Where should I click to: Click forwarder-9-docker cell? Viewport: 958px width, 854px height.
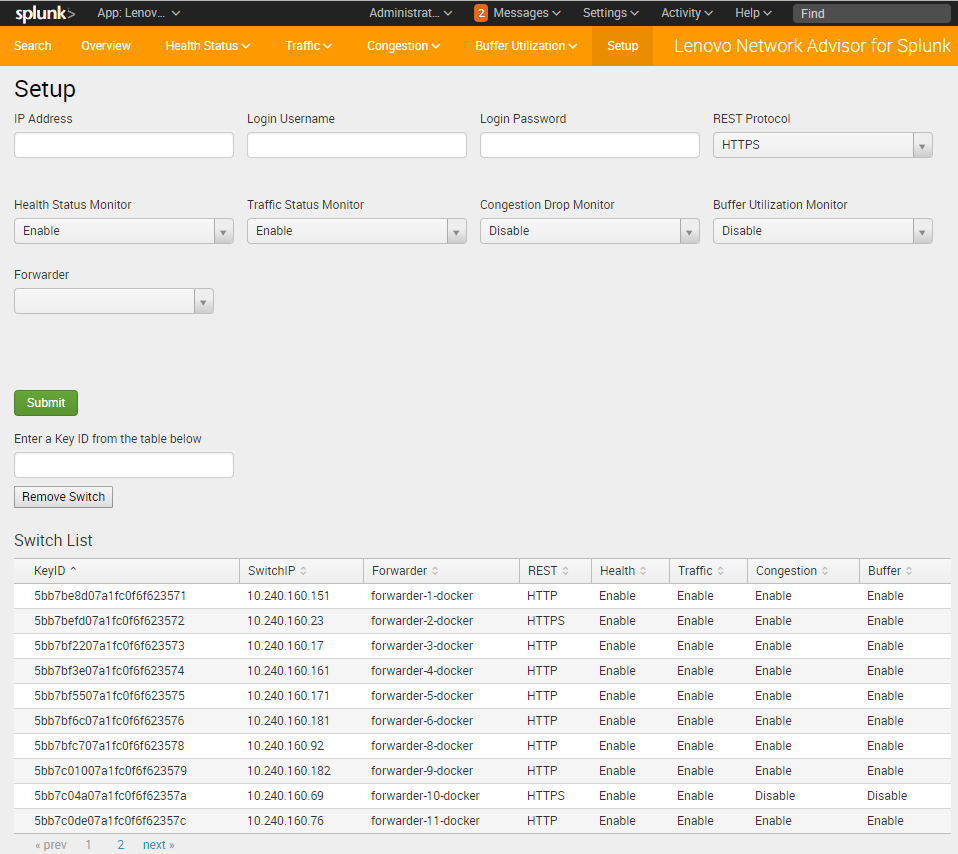click(422, 771)
